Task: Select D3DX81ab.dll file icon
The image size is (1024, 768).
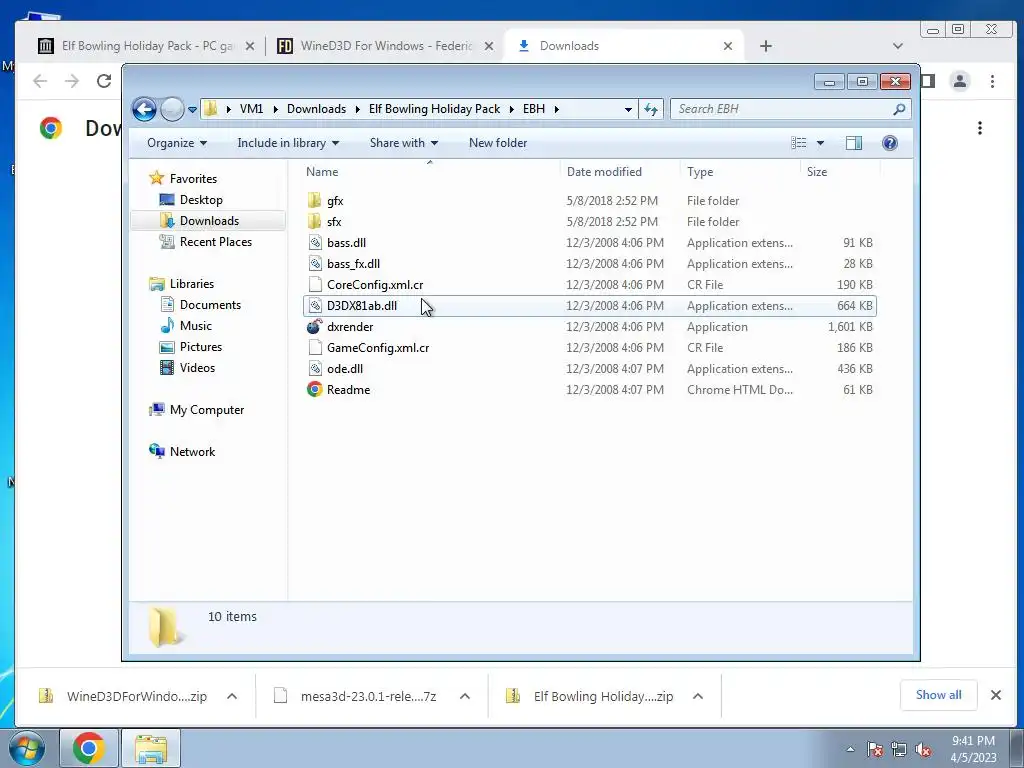Action: [x=315, y=306]
